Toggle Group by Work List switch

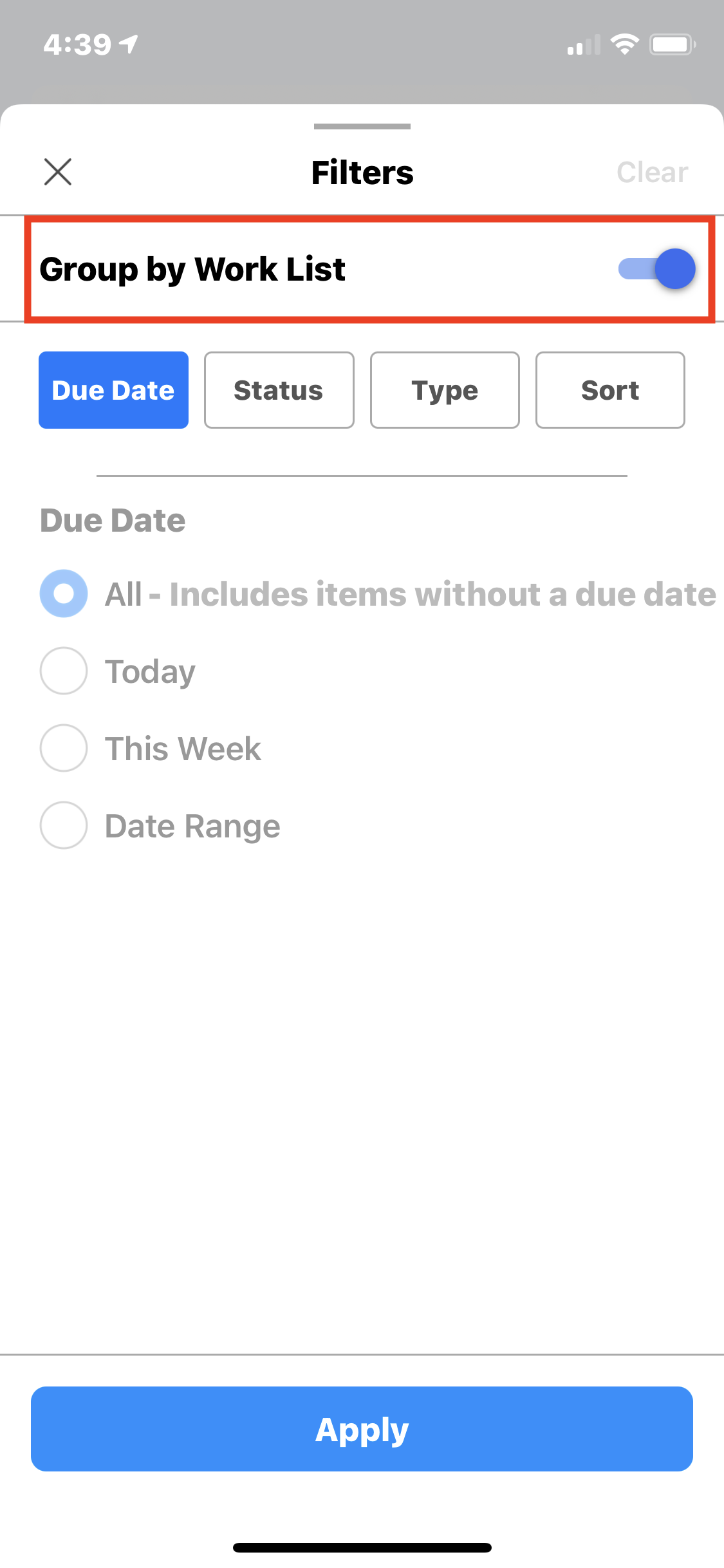click(656, 269)
